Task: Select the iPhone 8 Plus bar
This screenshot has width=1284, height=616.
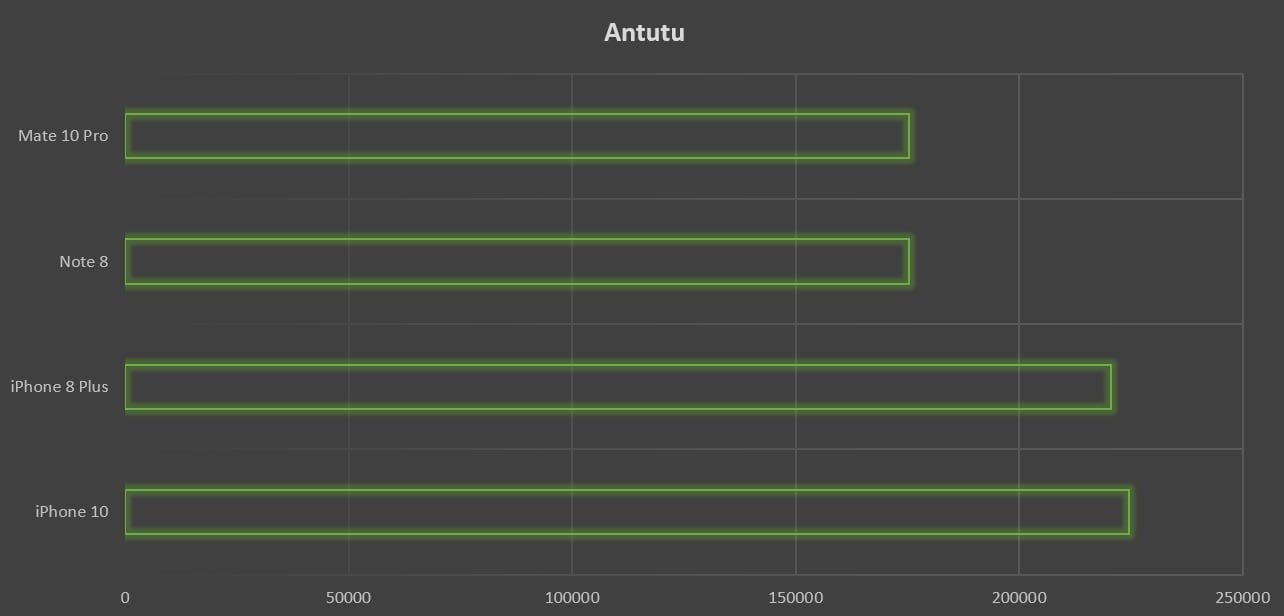Action: (x=617, y=386)
